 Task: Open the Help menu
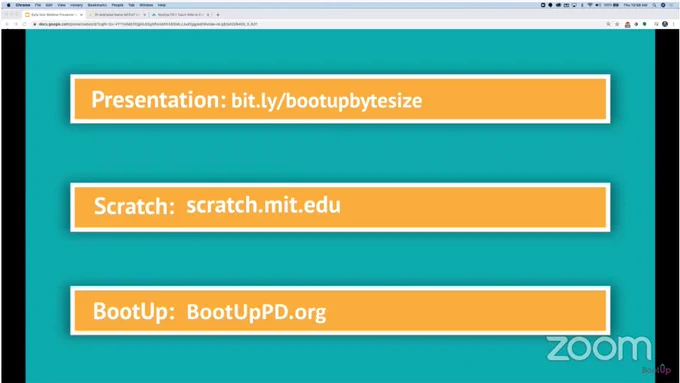[x=162, y=5]
